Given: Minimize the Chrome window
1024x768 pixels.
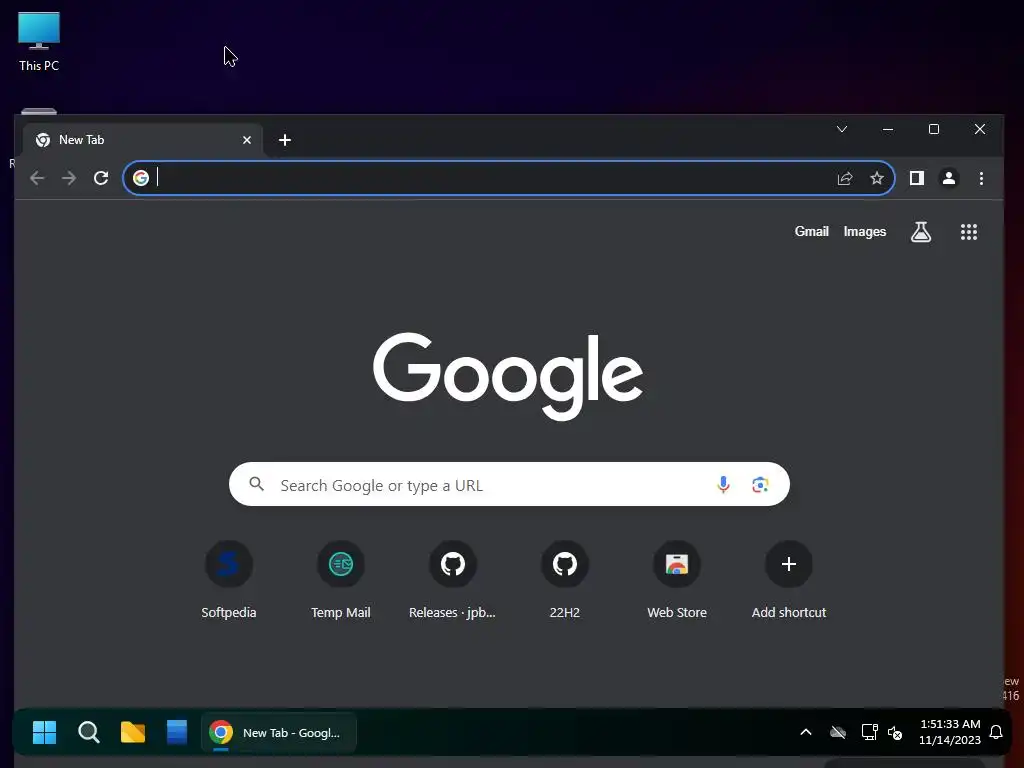Looking at the screenshot, I should [888, 129].
